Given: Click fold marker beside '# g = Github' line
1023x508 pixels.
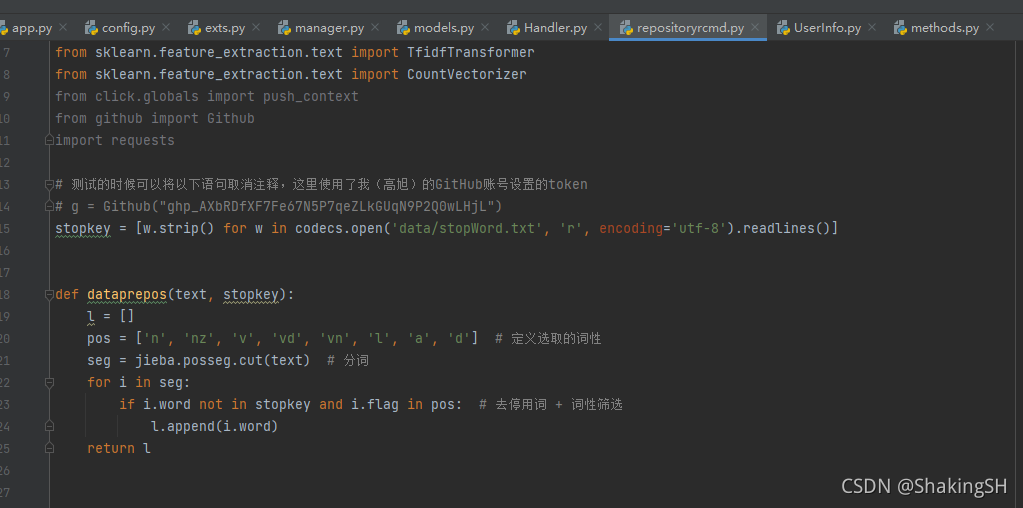Looking at the screenshot, I should click(x=49, y=206).
